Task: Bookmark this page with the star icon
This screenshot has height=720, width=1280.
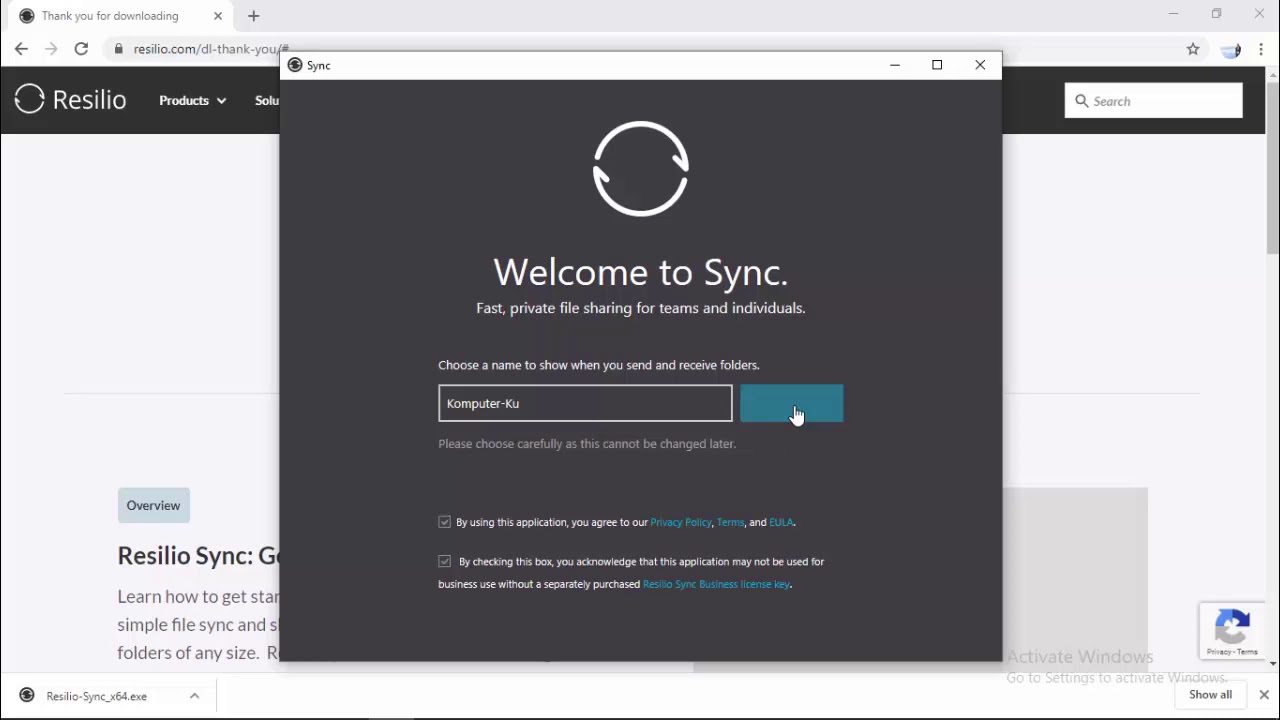Action: point(1193,49)
